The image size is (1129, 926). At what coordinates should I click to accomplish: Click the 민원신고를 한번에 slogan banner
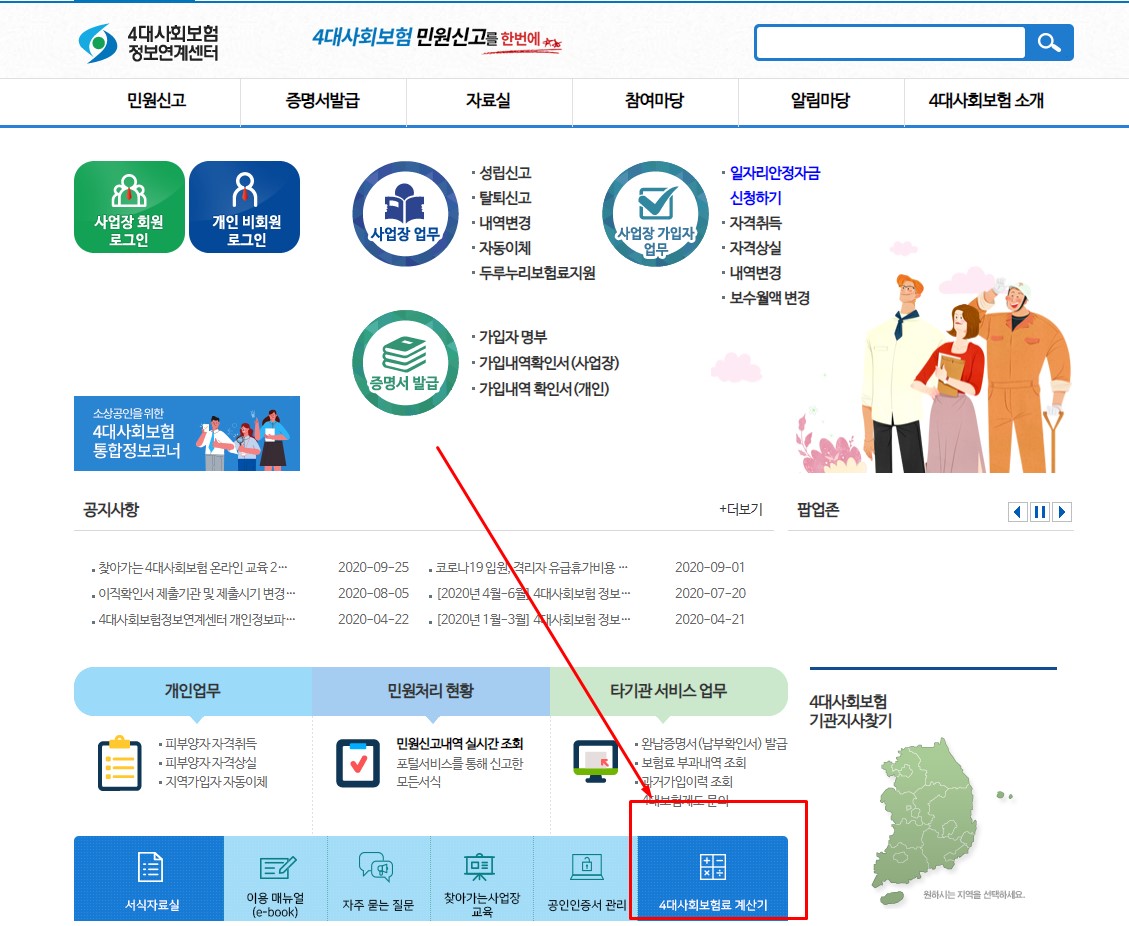[436, 40]
